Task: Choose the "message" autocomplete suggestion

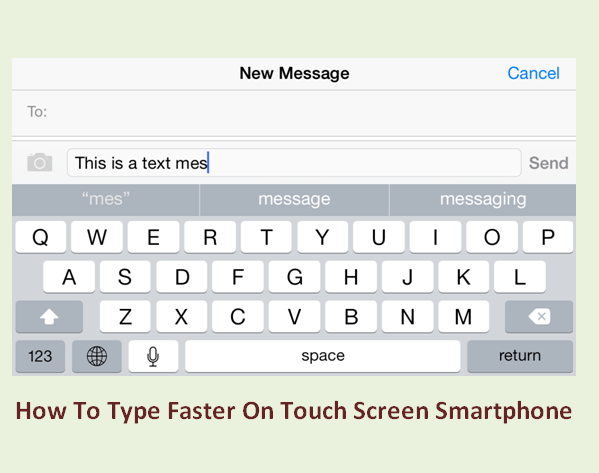Action: (294, 199)
